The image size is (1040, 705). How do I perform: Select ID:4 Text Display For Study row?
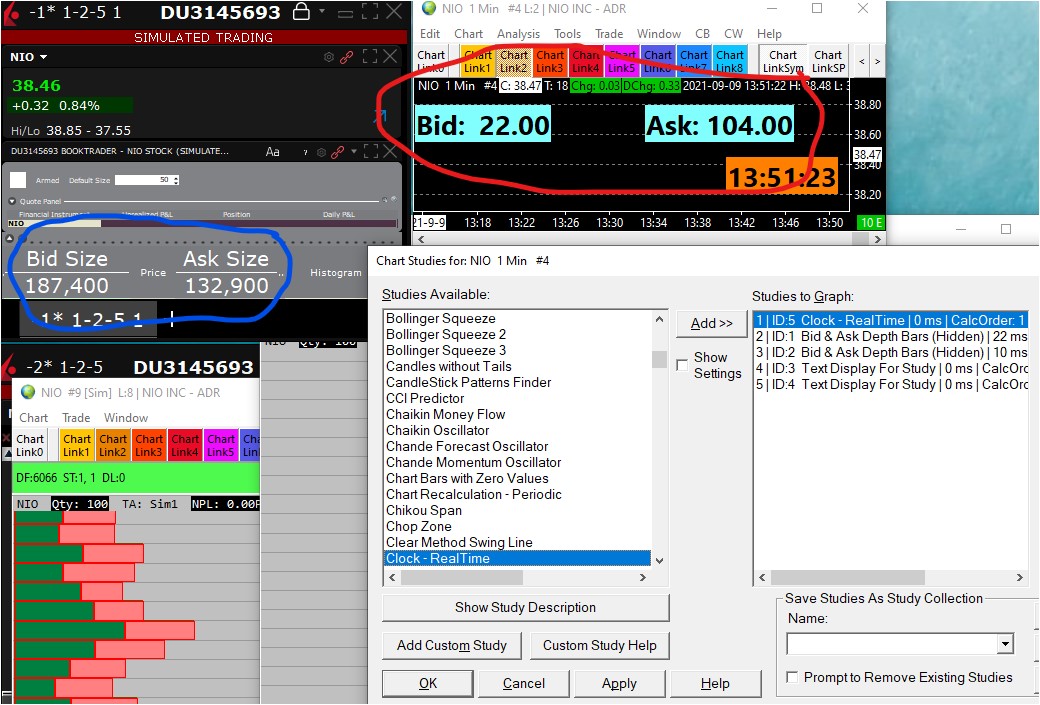tap(891, 384)
